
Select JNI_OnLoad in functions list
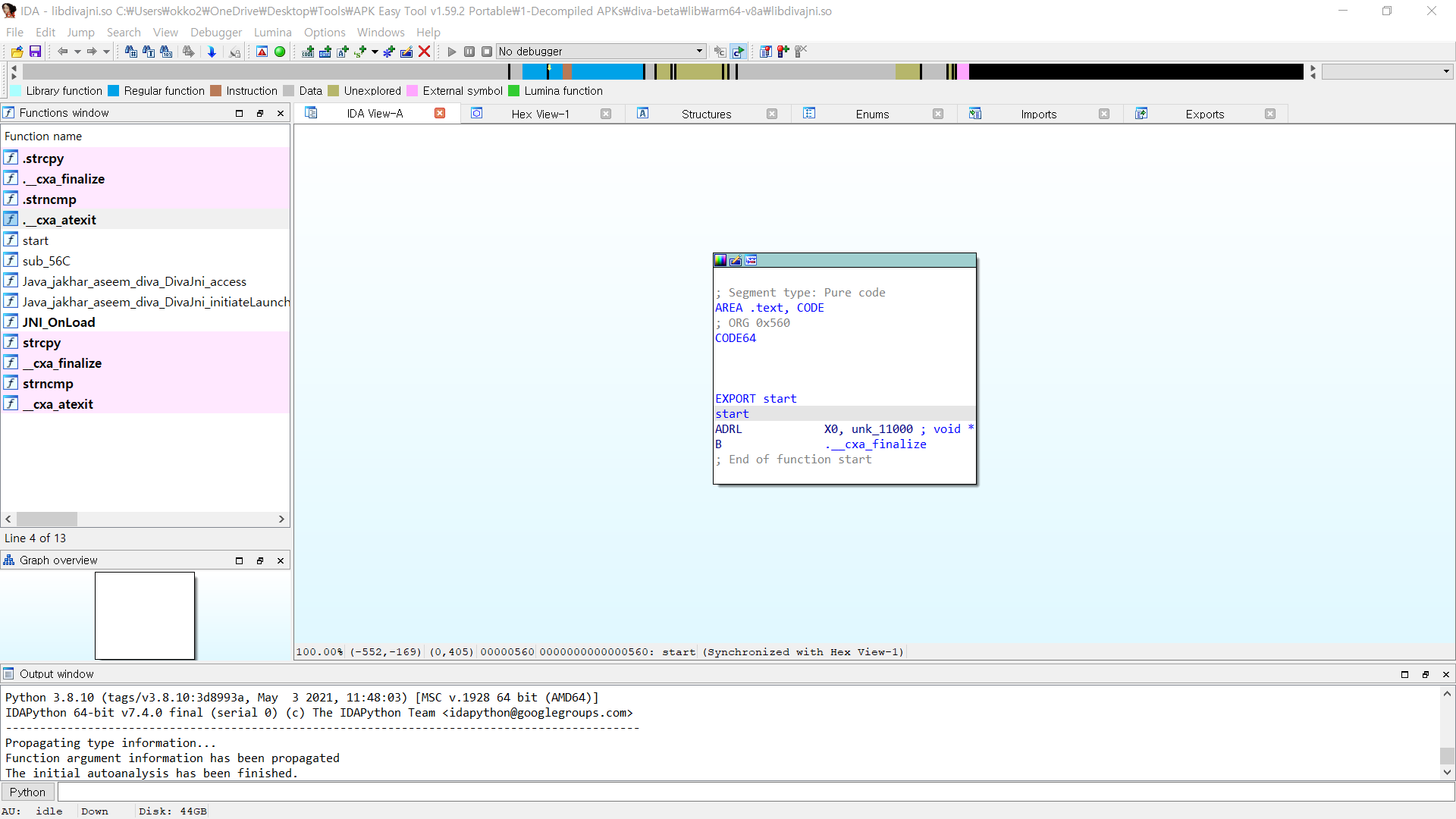coord(58,322)
